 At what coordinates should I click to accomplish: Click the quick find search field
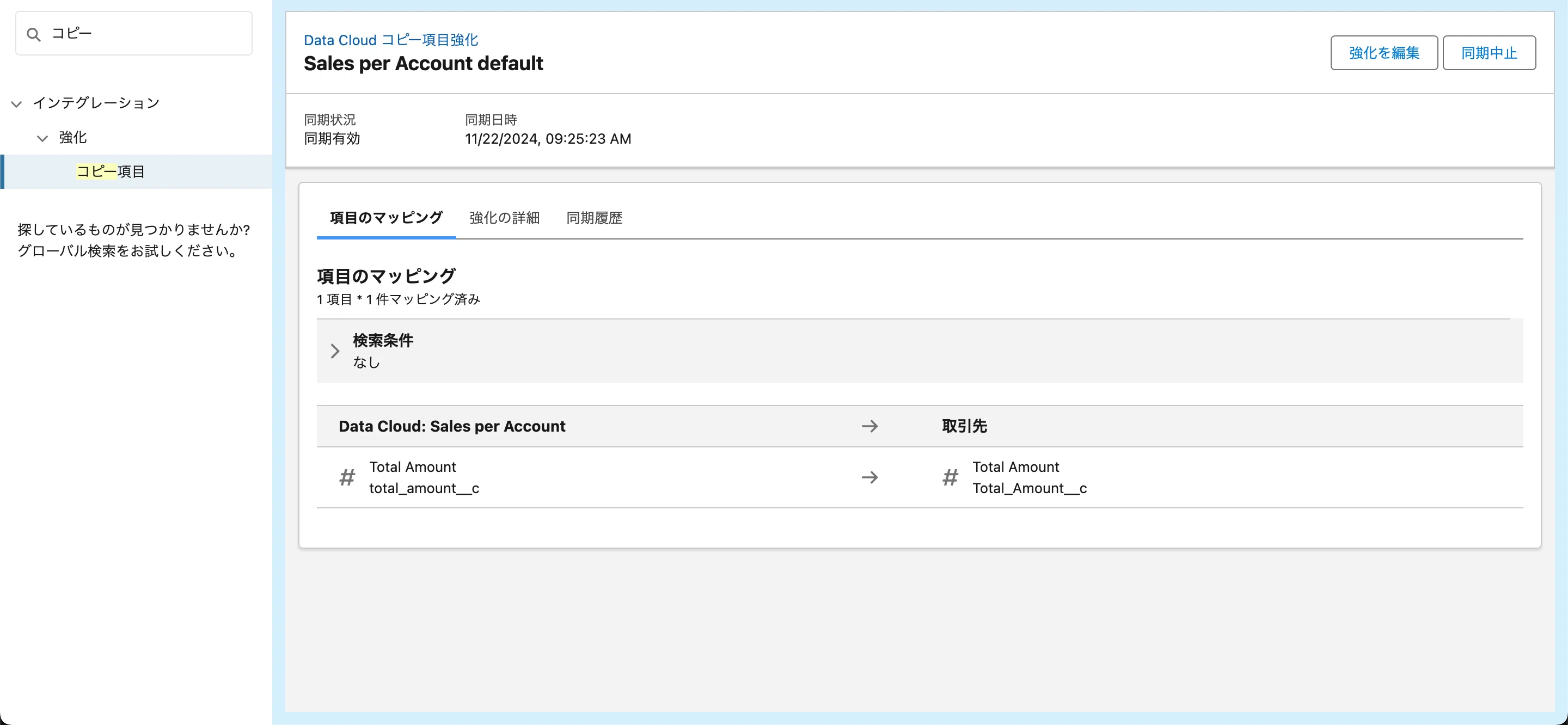pos(134,34)
